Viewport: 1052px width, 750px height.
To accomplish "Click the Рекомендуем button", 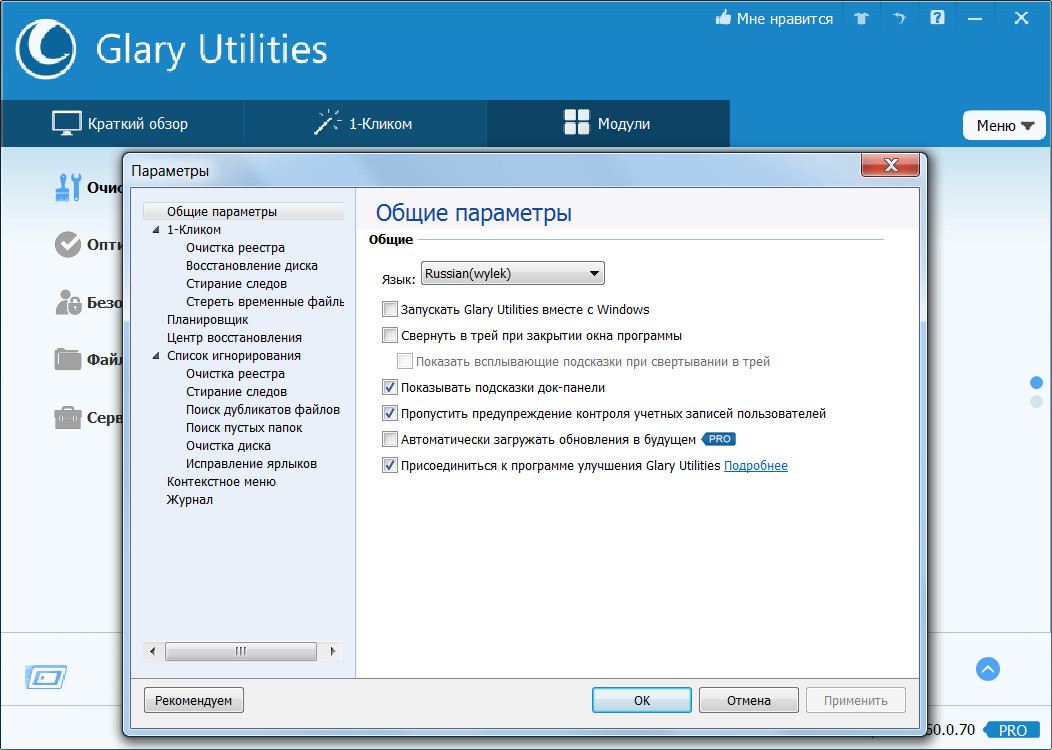I will point(194,700).
